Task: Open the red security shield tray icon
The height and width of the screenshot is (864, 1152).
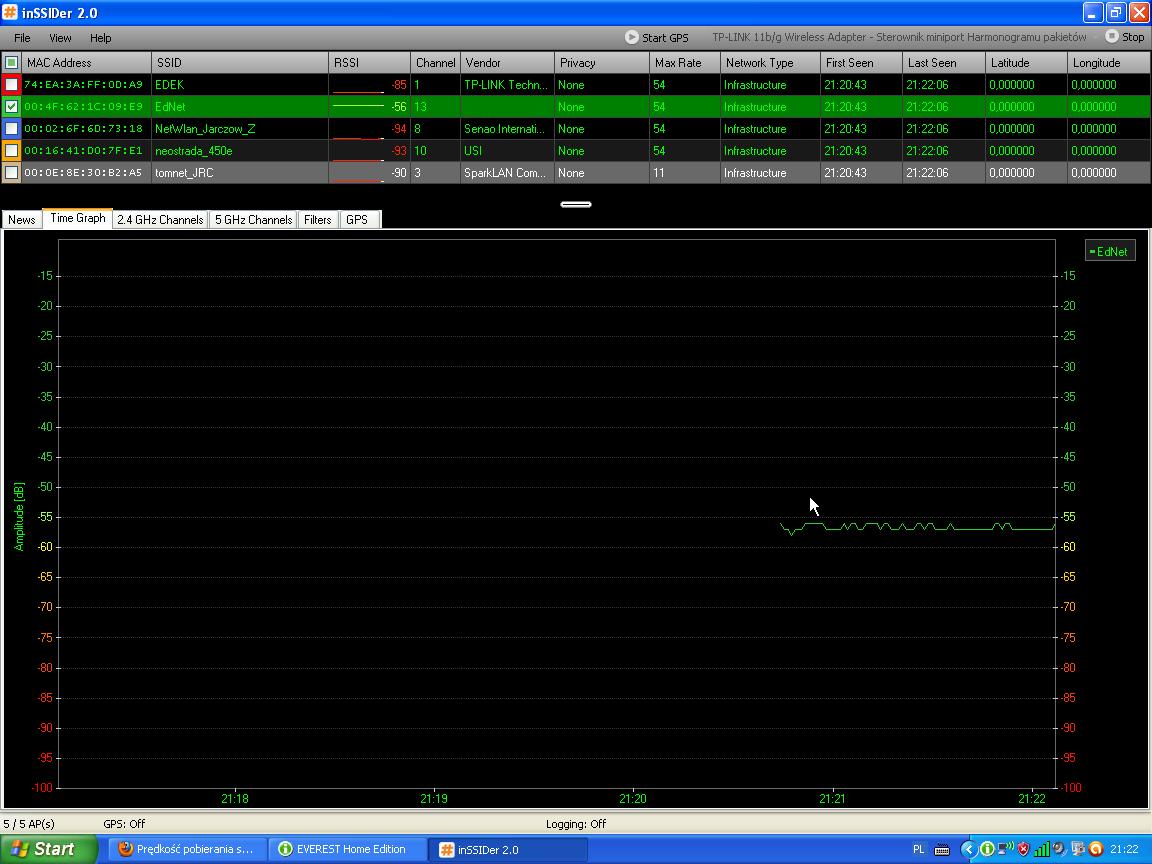Action: pyautogui.click(x=1023, y=849)
